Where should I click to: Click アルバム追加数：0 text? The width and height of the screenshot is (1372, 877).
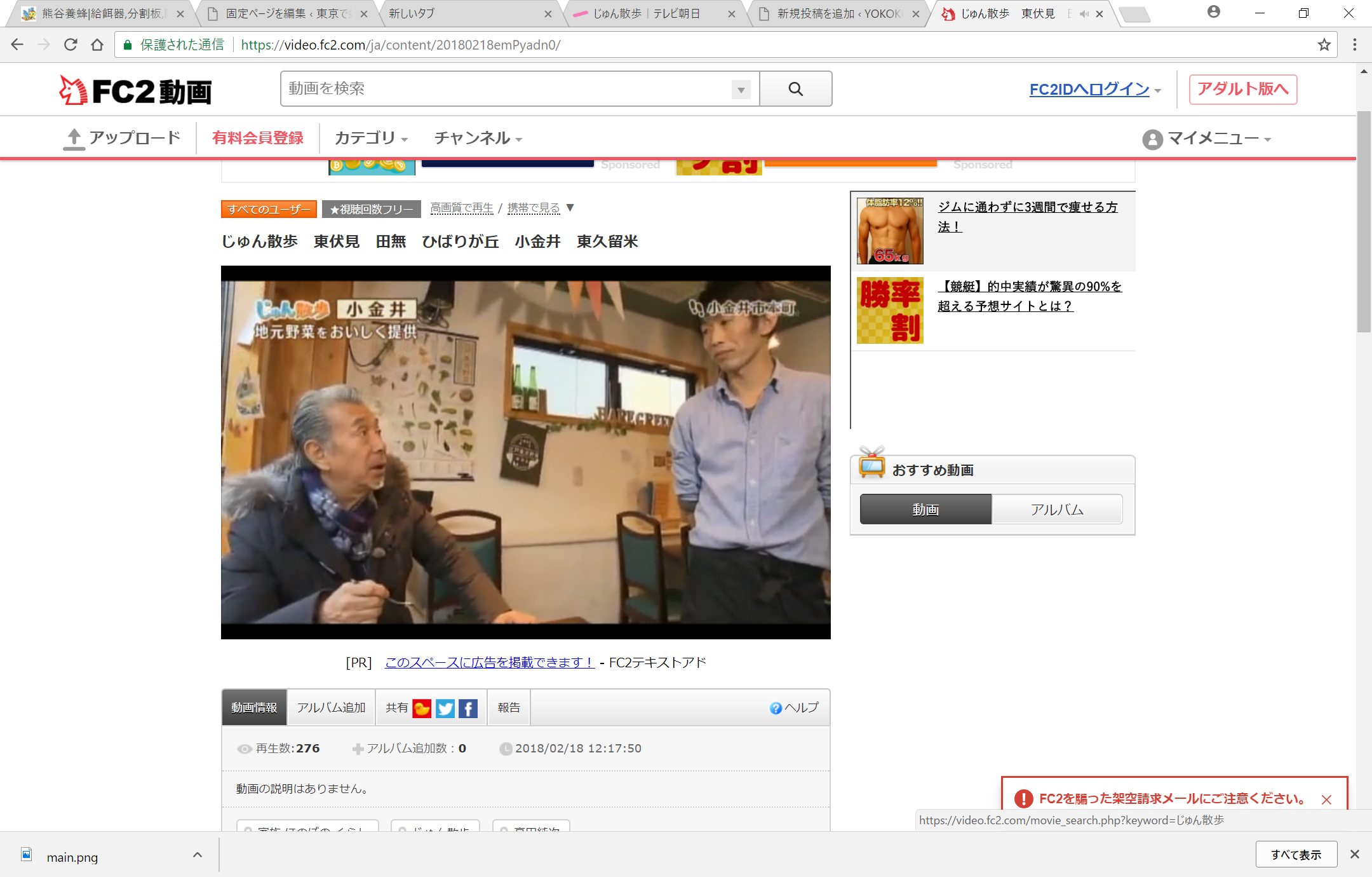point(417,748)
